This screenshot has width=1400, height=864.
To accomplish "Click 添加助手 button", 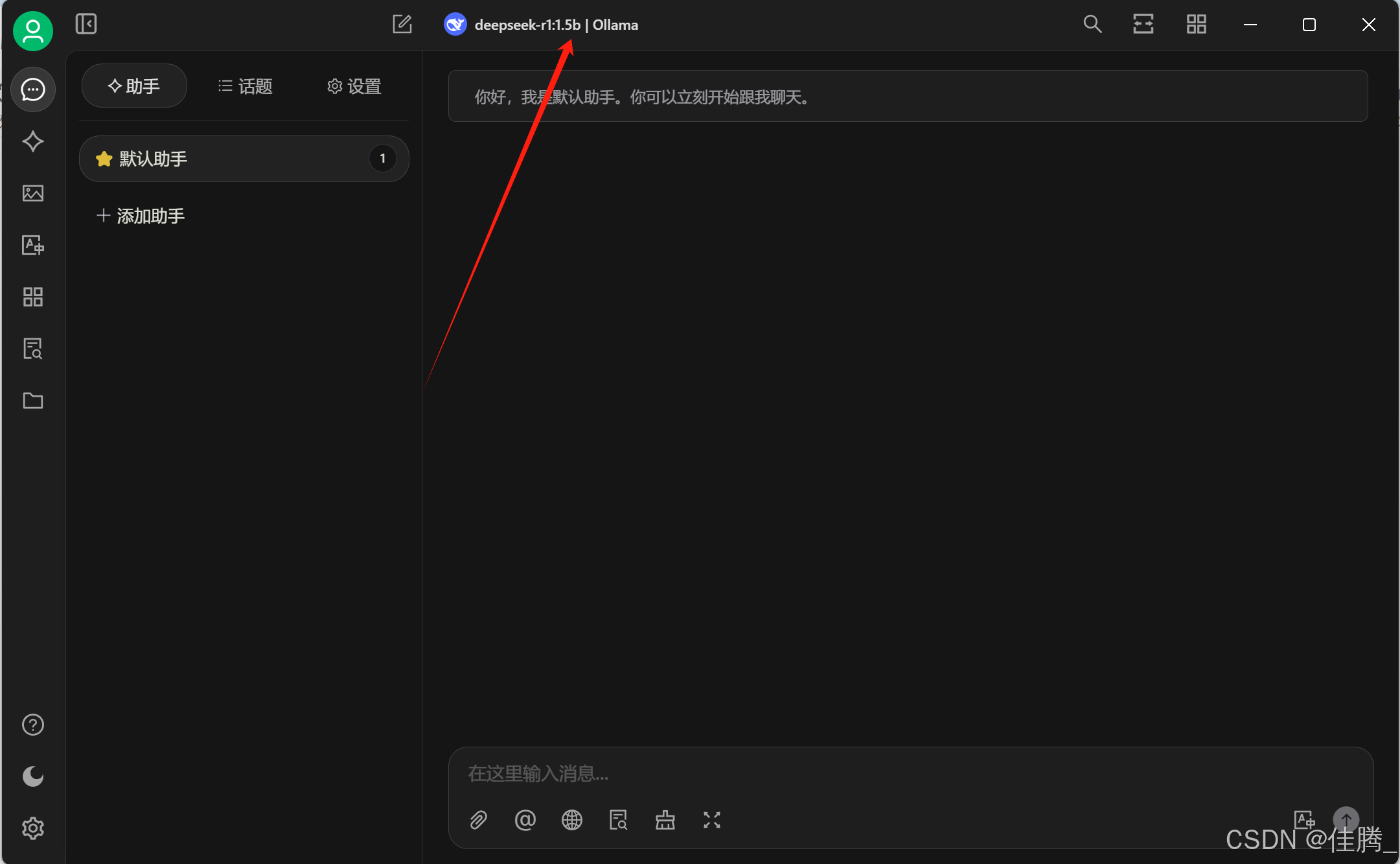I will tap(141, 216).
